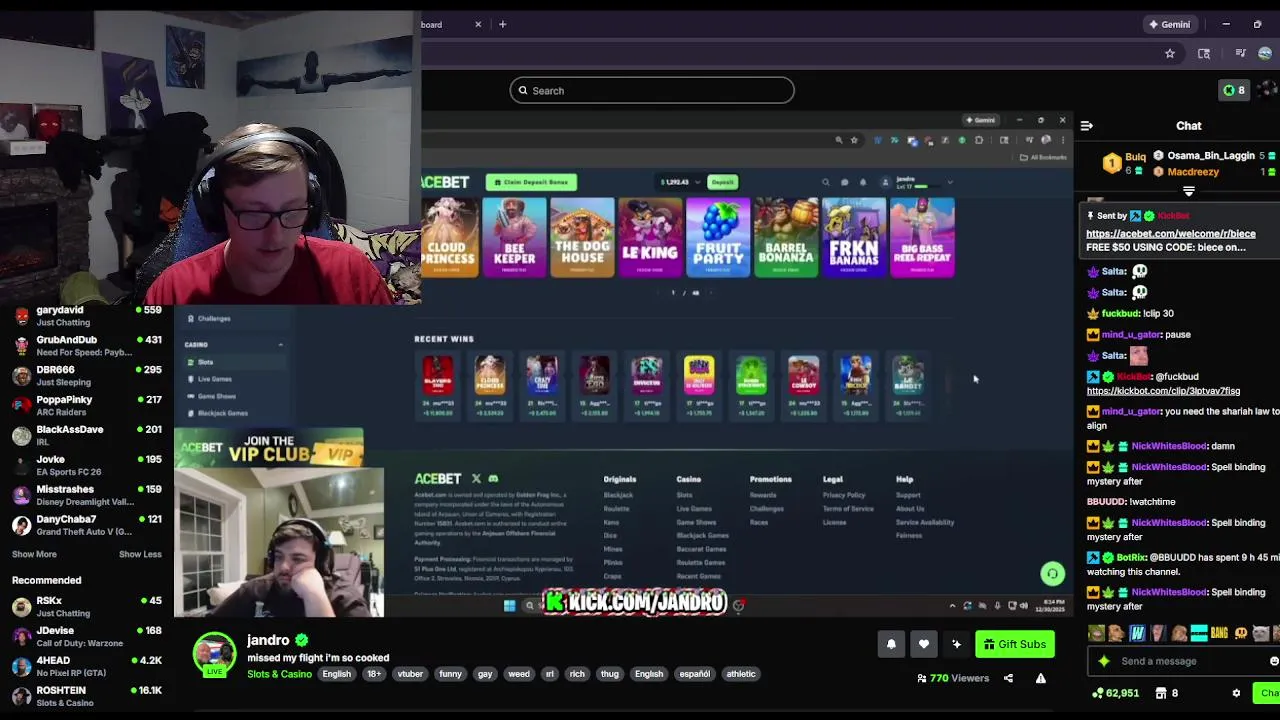Close the current browser tab
The width and height of the screenshot is (1280, 720).
pos(478,24)
